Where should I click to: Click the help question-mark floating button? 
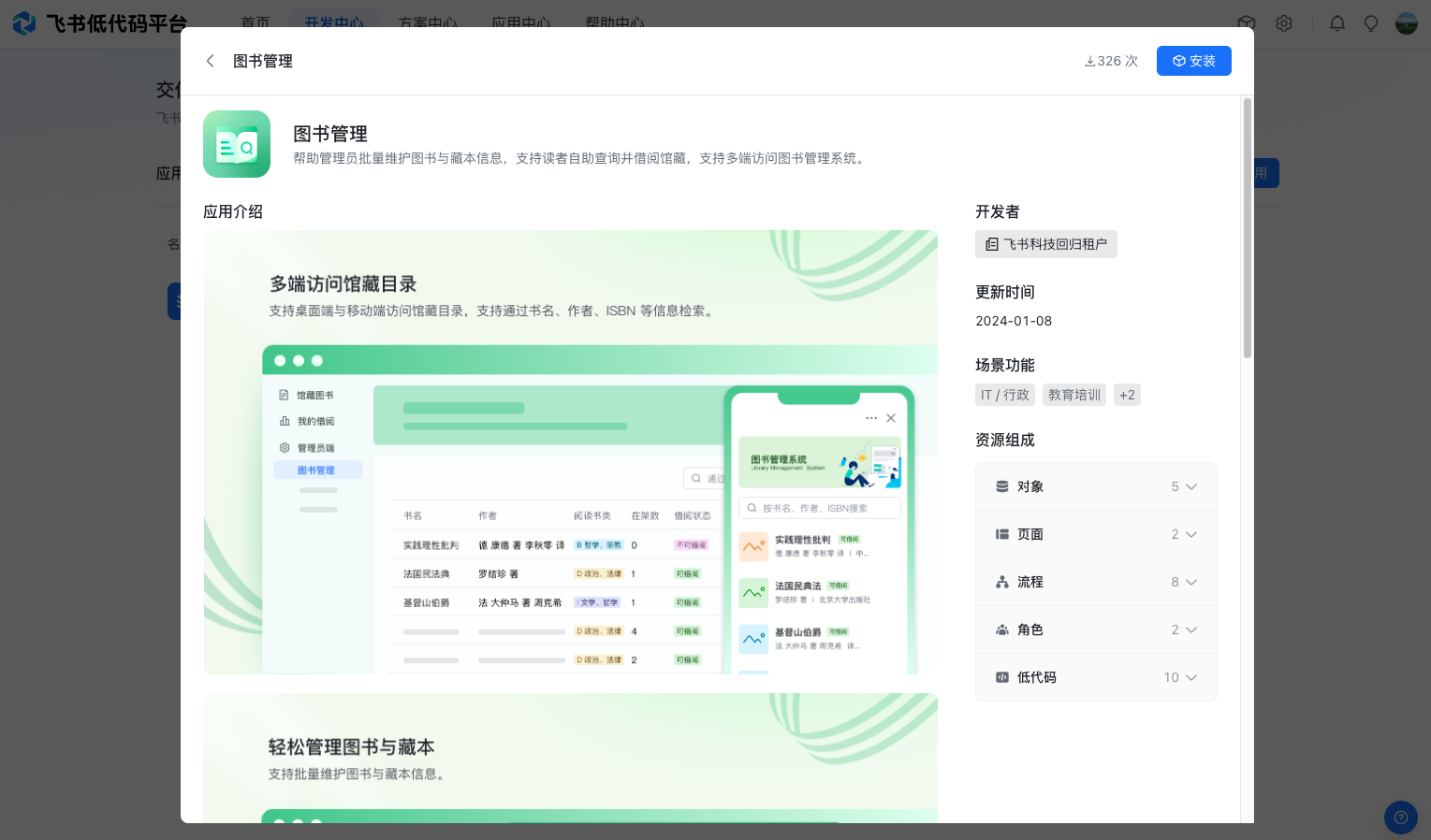tap(1400, 817)
